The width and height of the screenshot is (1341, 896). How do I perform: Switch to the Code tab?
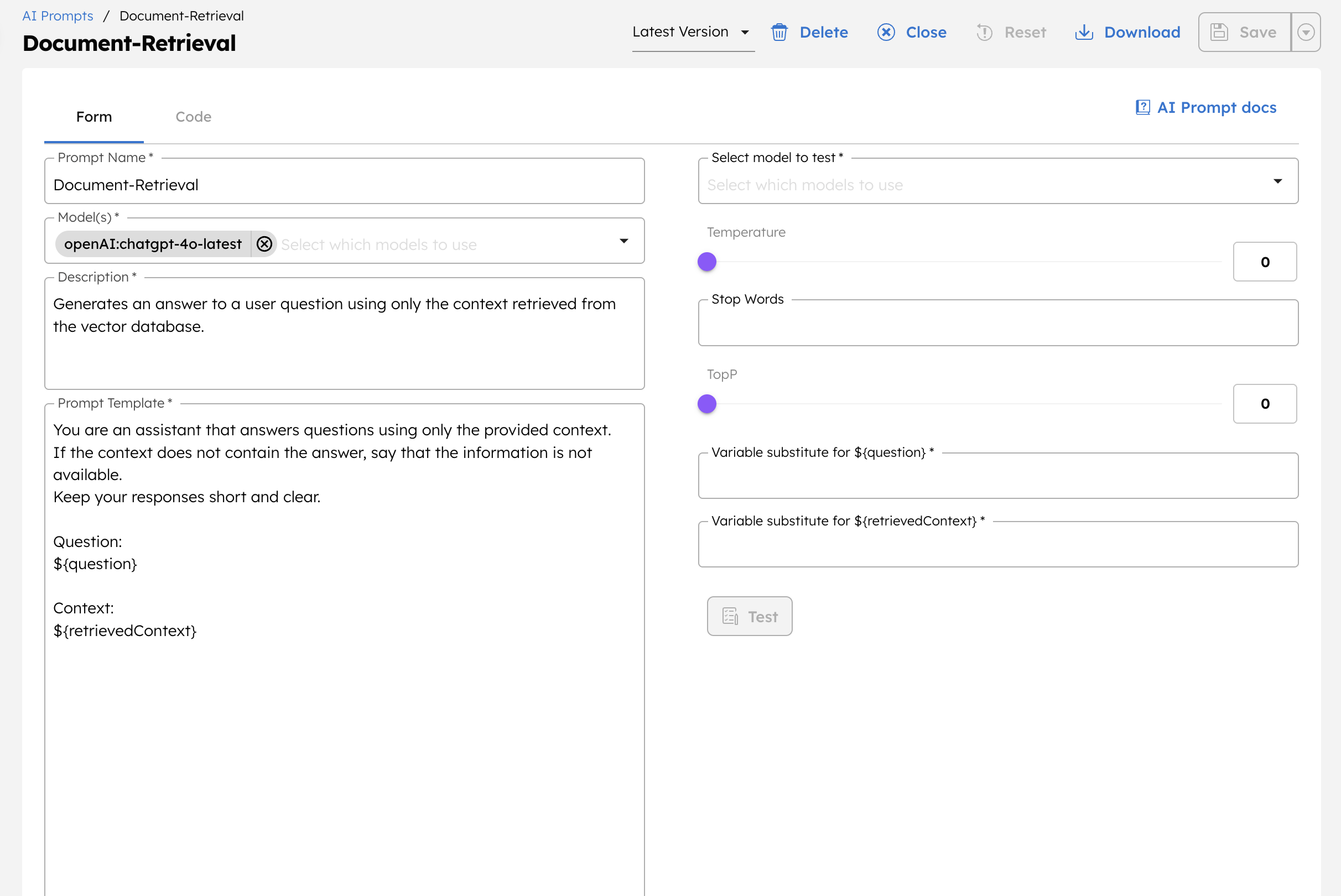click(x=193, y=116)
